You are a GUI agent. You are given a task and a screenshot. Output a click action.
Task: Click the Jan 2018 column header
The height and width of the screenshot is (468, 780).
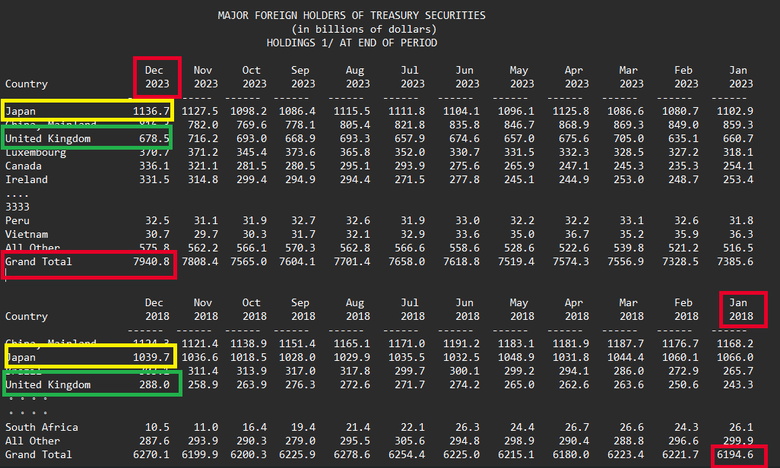tap(741, 309)
